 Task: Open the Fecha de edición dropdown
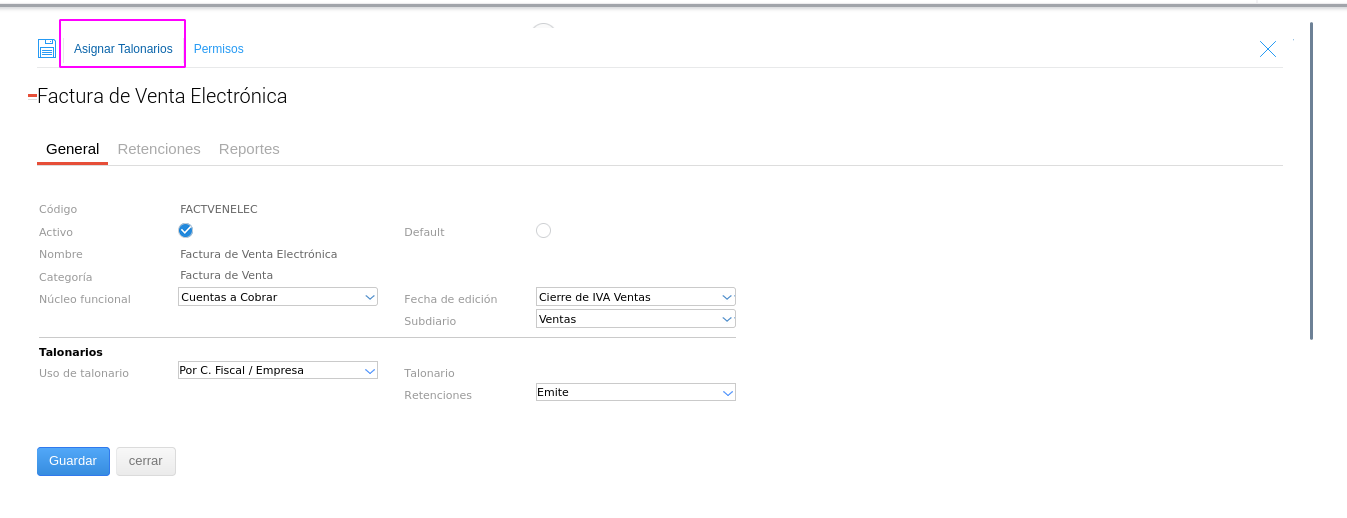point(635,297)
